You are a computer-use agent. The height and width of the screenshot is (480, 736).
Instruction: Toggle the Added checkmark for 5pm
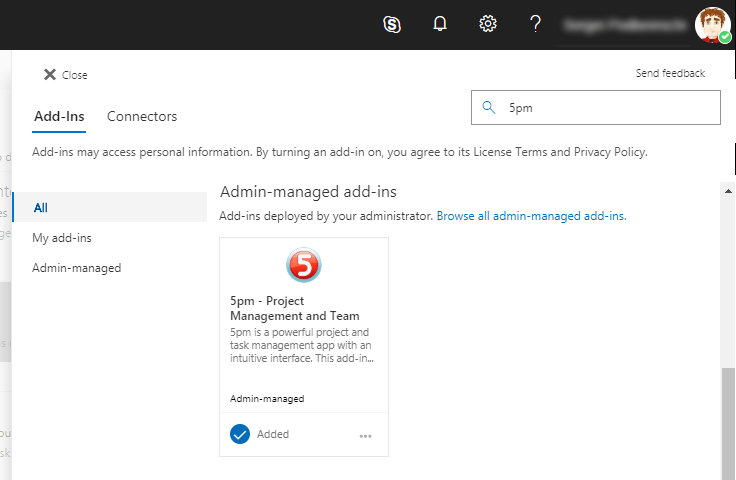point(240,434)
